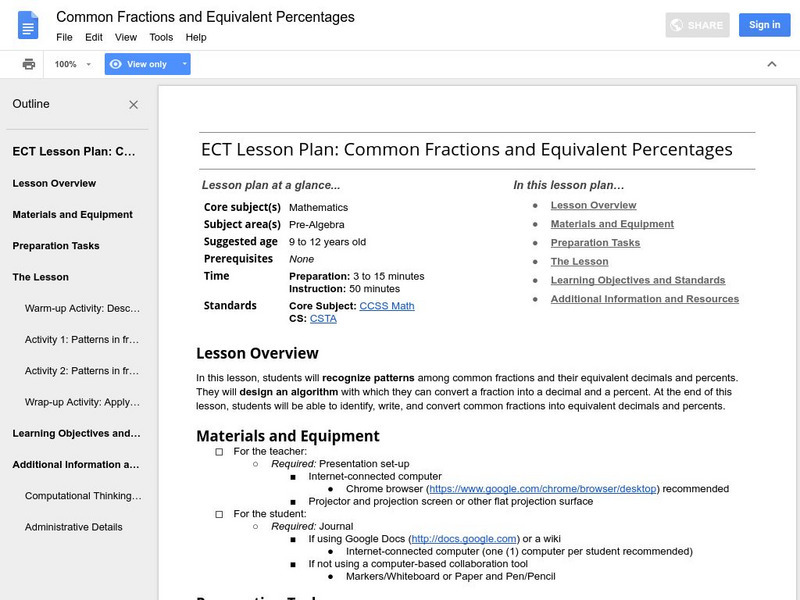Click the globe Share button
The image size is (800, 600).
pyautogui.click(x=698, y=25)
